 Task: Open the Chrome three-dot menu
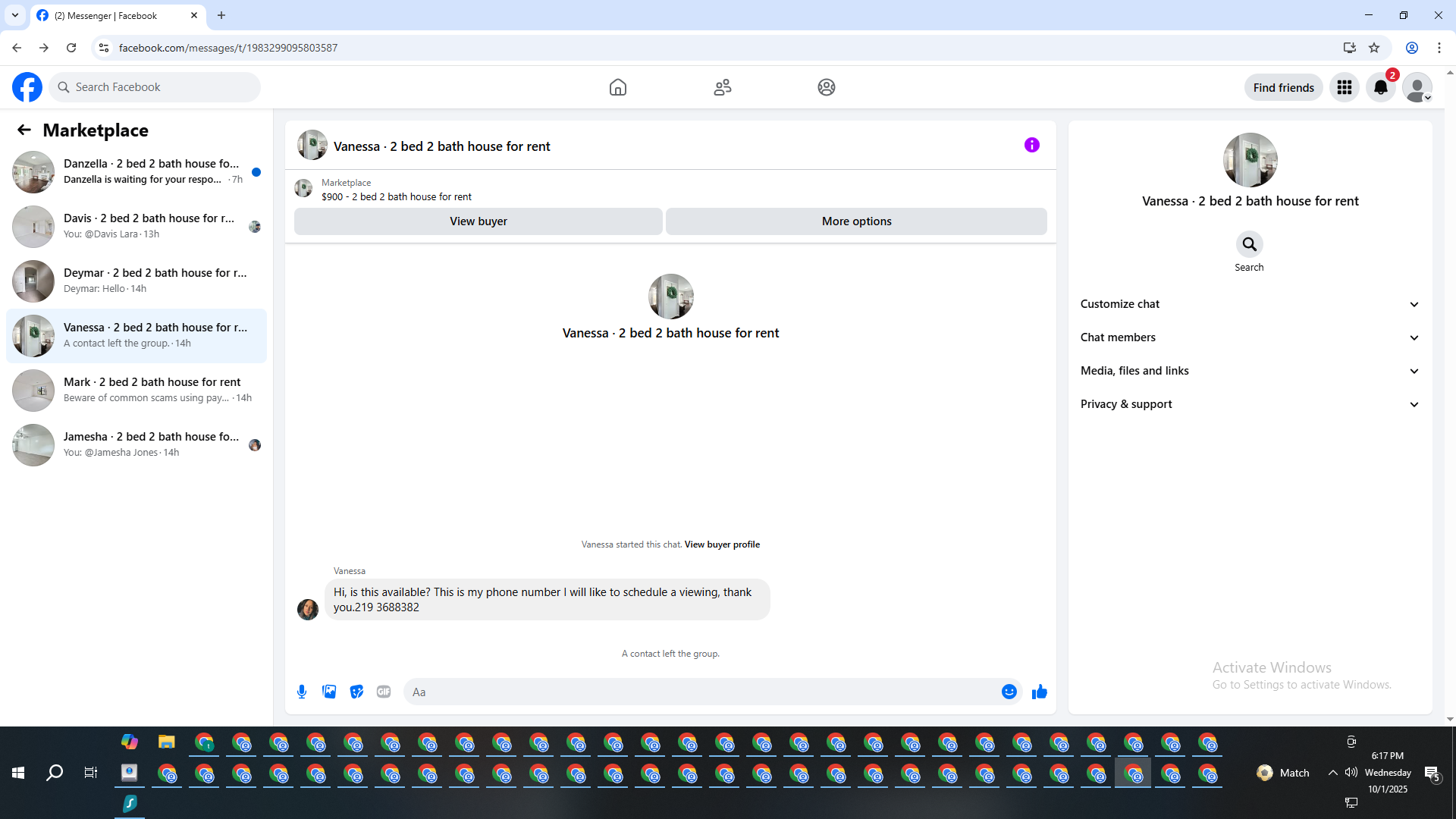1439,48
